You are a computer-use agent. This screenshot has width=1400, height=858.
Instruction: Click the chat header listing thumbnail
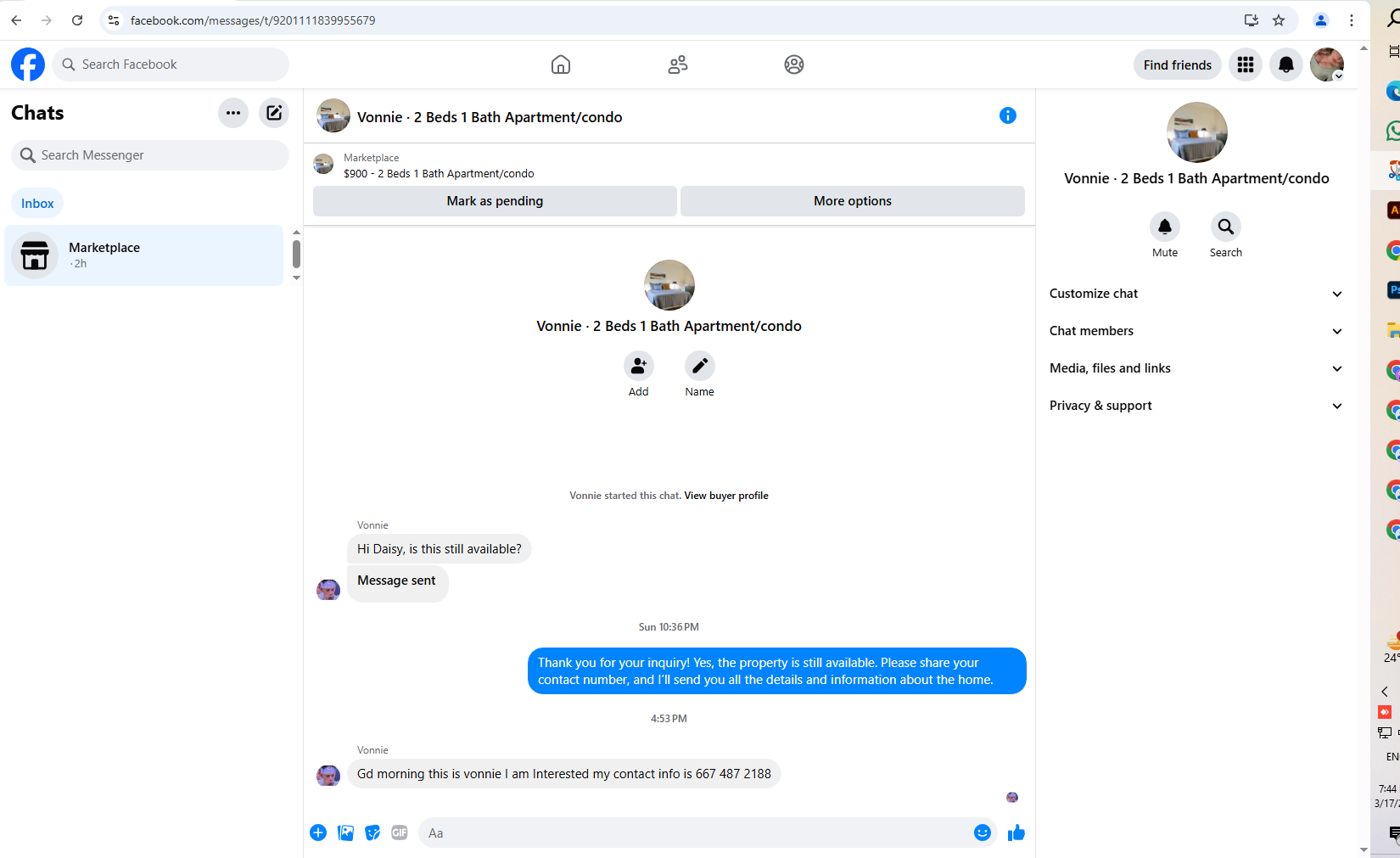coord(333,115)
